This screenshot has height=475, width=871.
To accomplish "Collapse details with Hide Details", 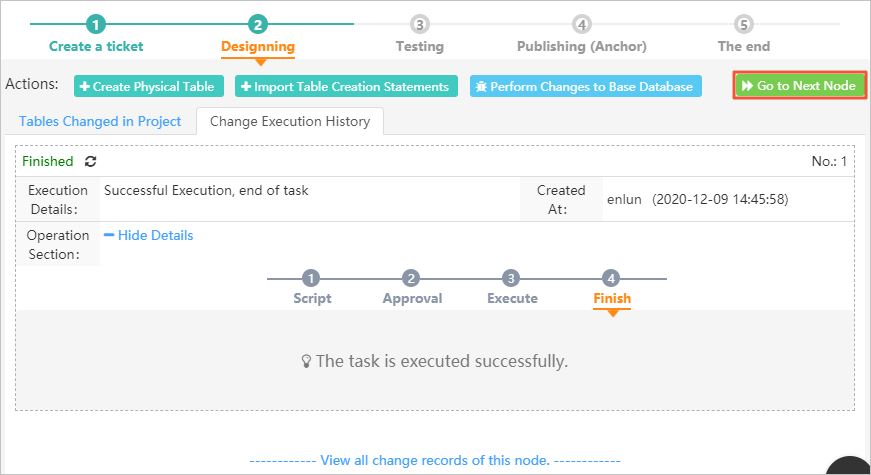I will pos(149,236).
